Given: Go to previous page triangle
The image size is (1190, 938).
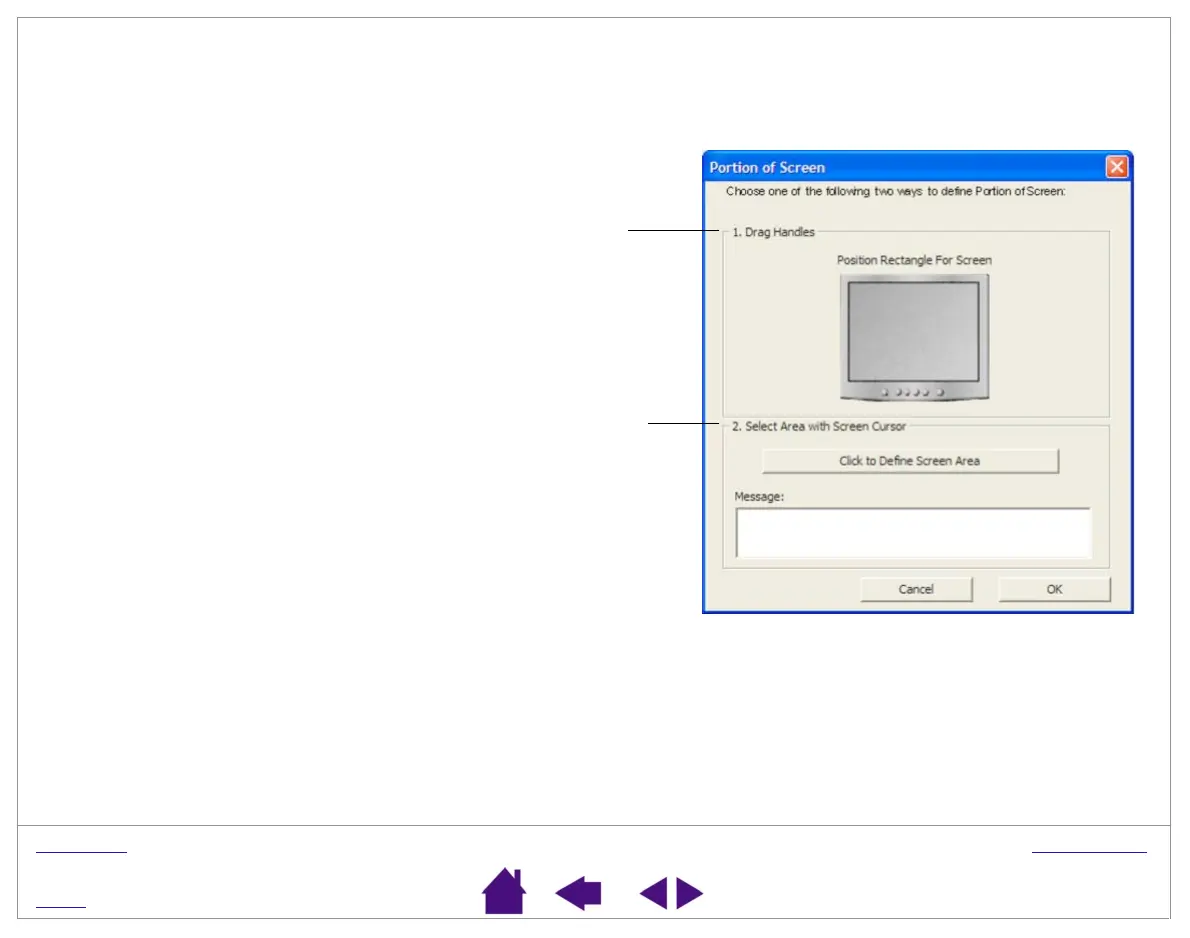Looking at the screenshot, I should tap(653, 893).
